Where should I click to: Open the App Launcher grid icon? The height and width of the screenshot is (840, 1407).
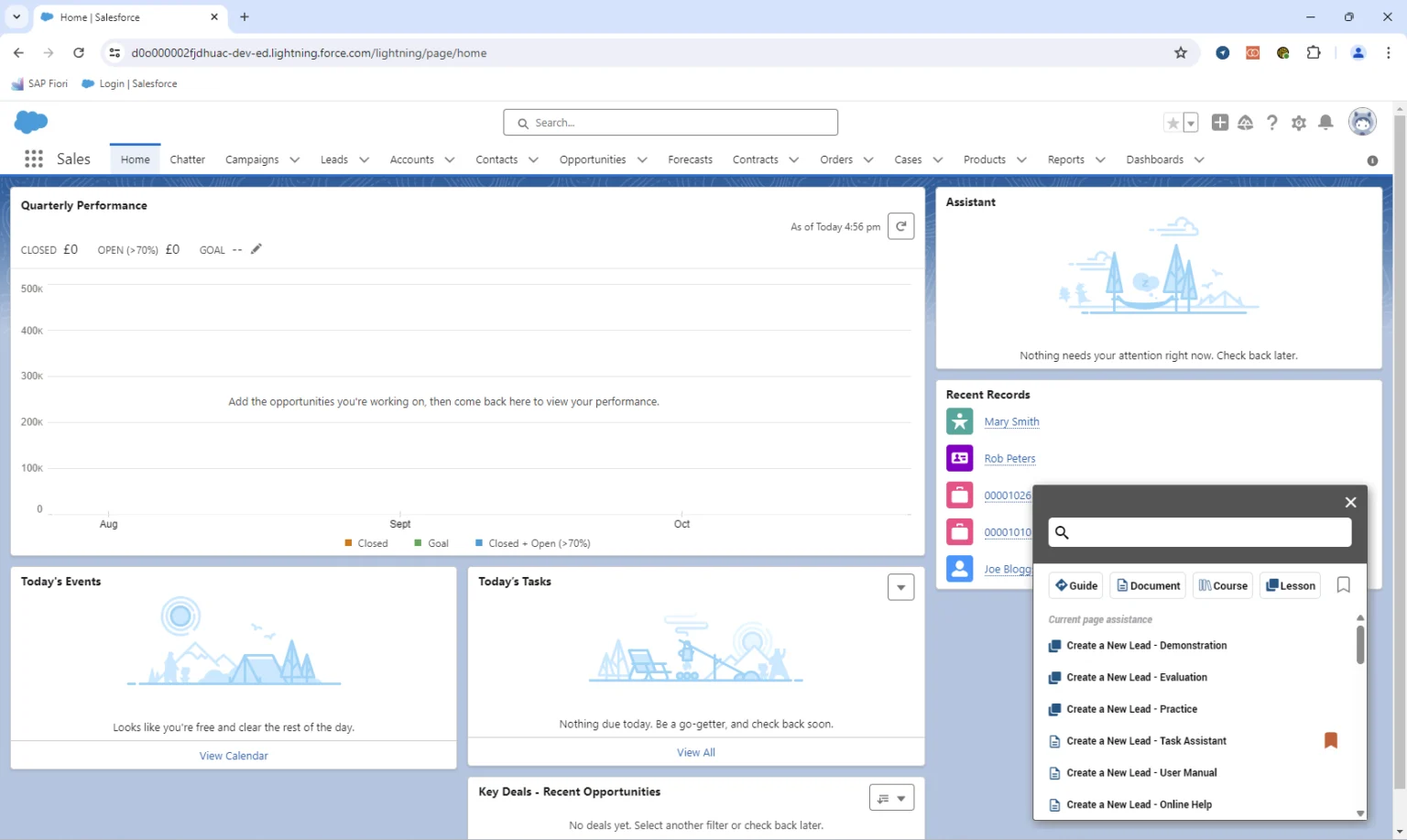tap(34, 159)
